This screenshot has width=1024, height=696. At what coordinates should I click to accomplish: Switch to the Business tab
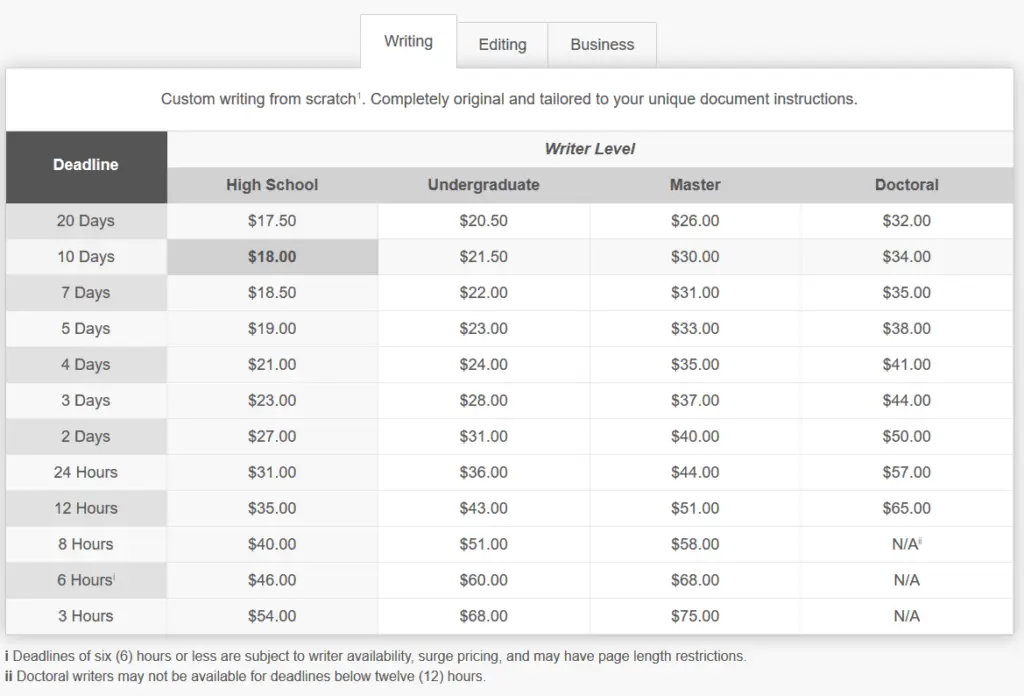(x=601, y=44)
